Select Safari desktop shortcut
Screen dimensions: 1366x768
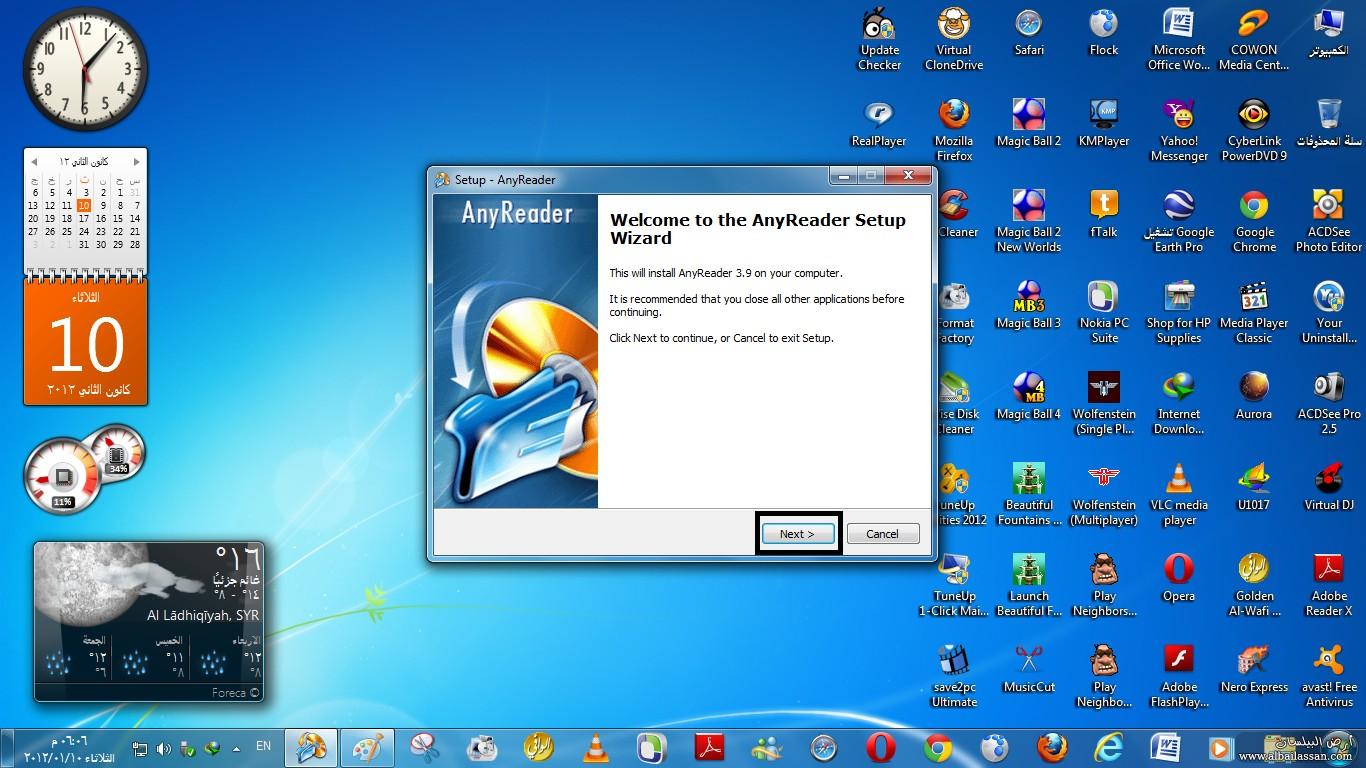pyautogui.click(x=1029, y=33)
